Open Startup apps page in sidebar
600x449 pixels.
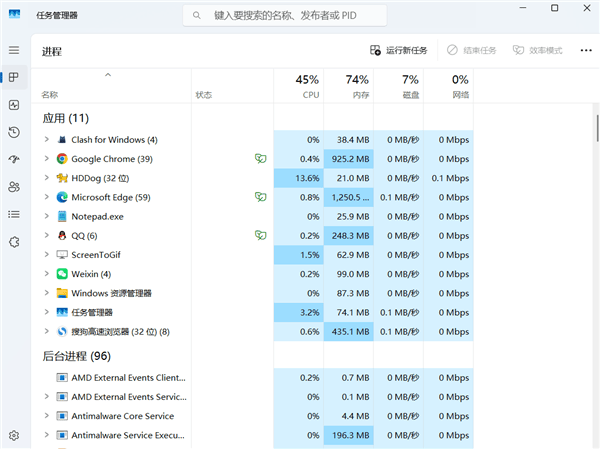(x=14, y=159)
